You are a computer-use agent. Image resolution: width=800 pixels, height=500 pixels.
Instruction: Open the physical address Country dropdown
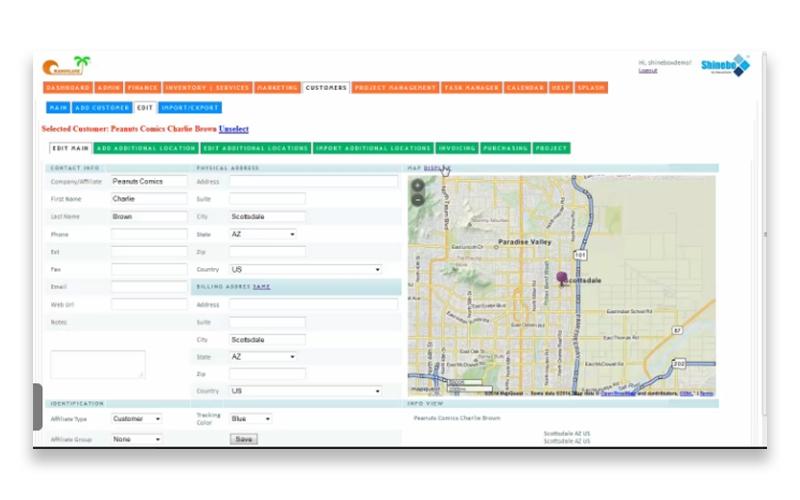[305, 269]
